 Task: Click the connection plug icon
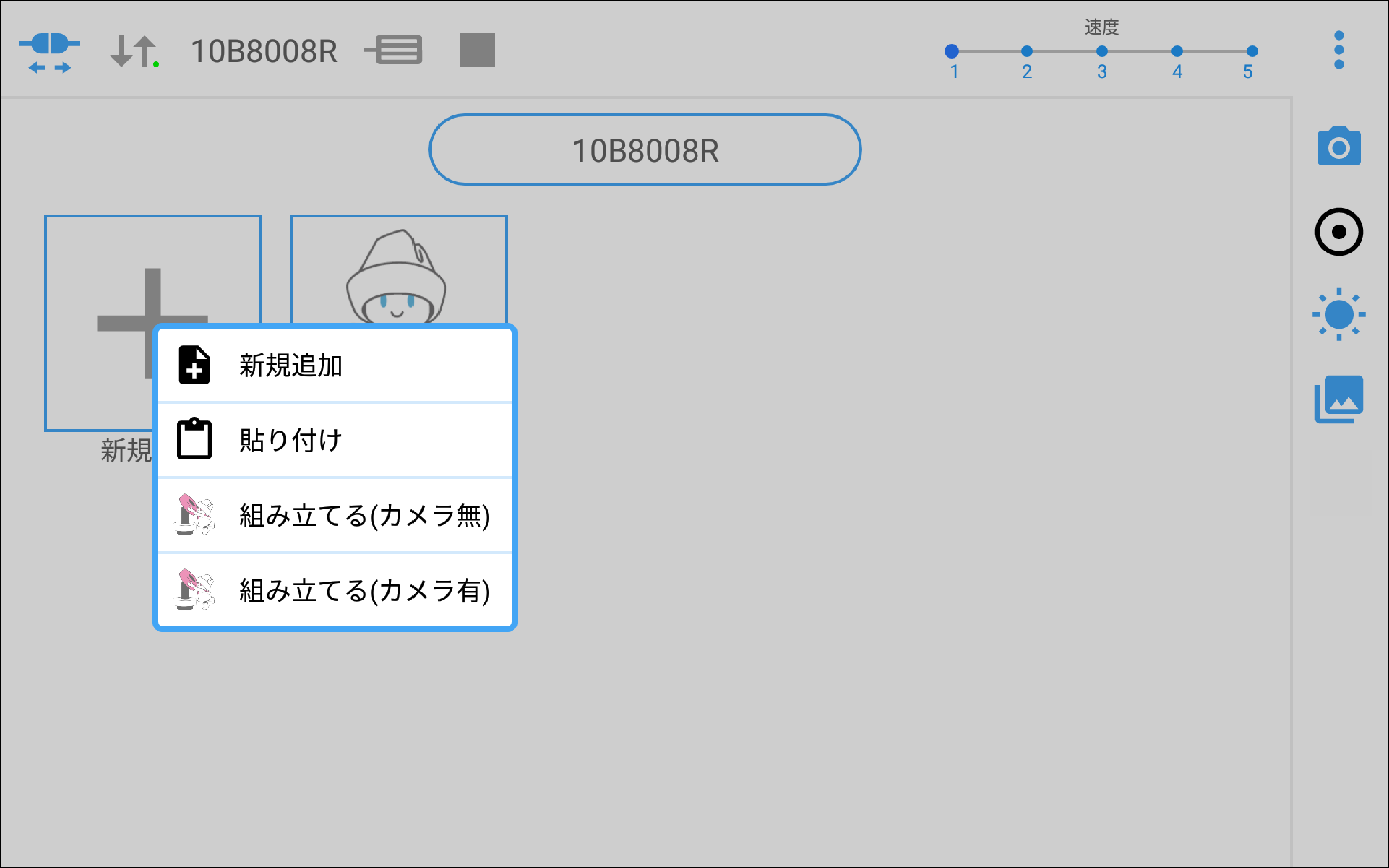tap(49, 52)
